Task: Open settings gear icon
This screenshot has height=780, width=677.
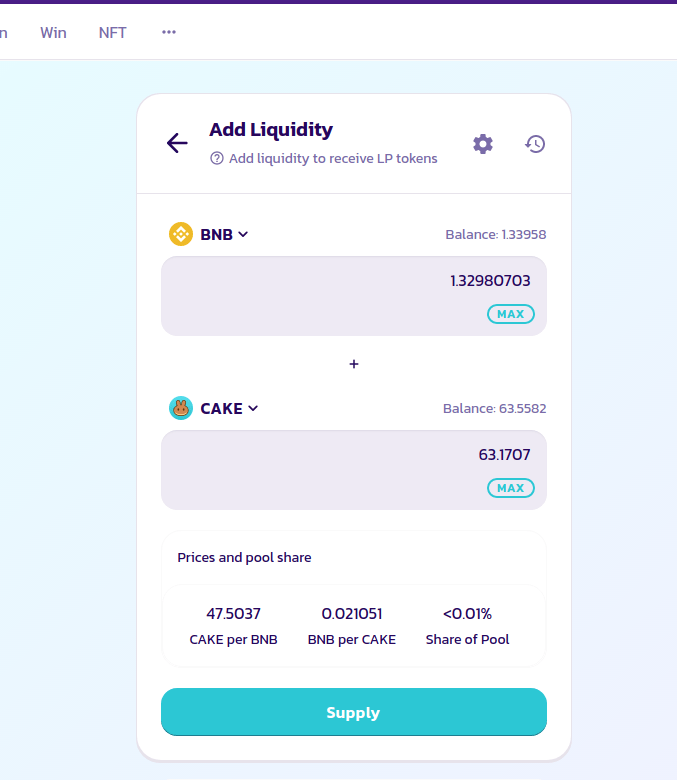Action: (483, 144)
